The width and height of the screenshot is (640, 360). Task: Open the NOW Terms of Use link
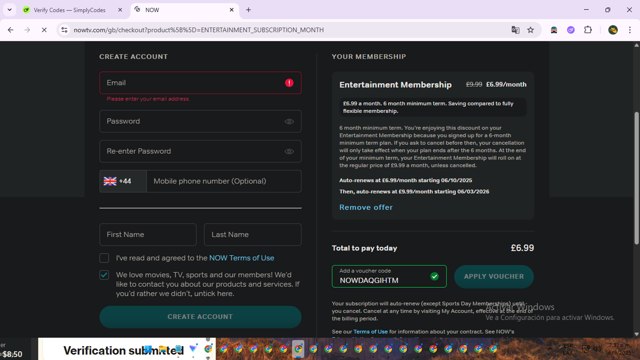(x=242, y=258)
